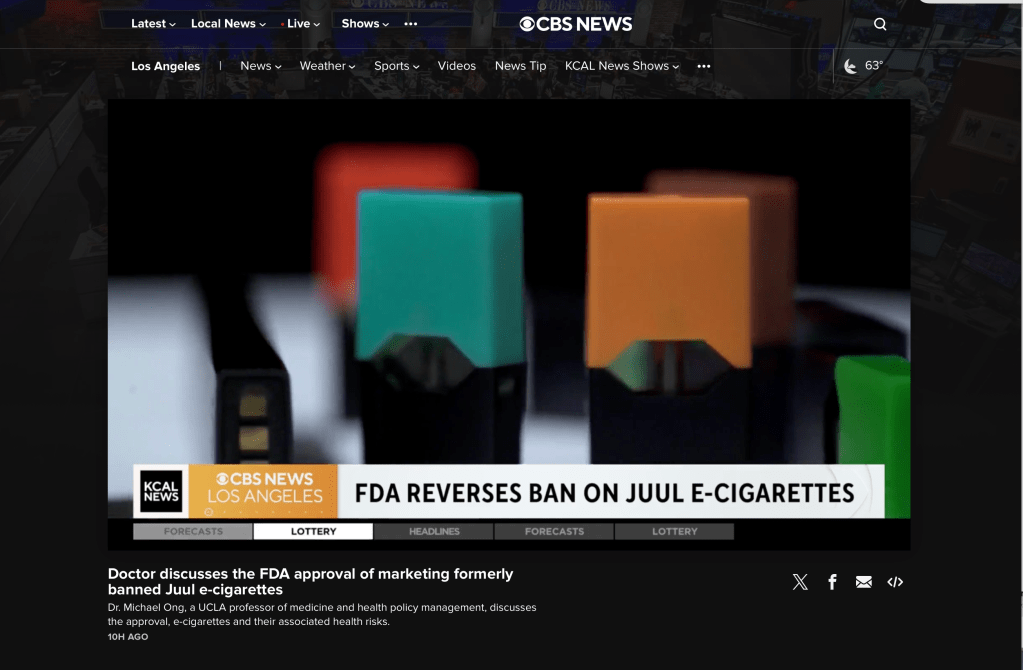Expand the Local News dropdown
Screen dimensions: 1023x670
point(228,24)
